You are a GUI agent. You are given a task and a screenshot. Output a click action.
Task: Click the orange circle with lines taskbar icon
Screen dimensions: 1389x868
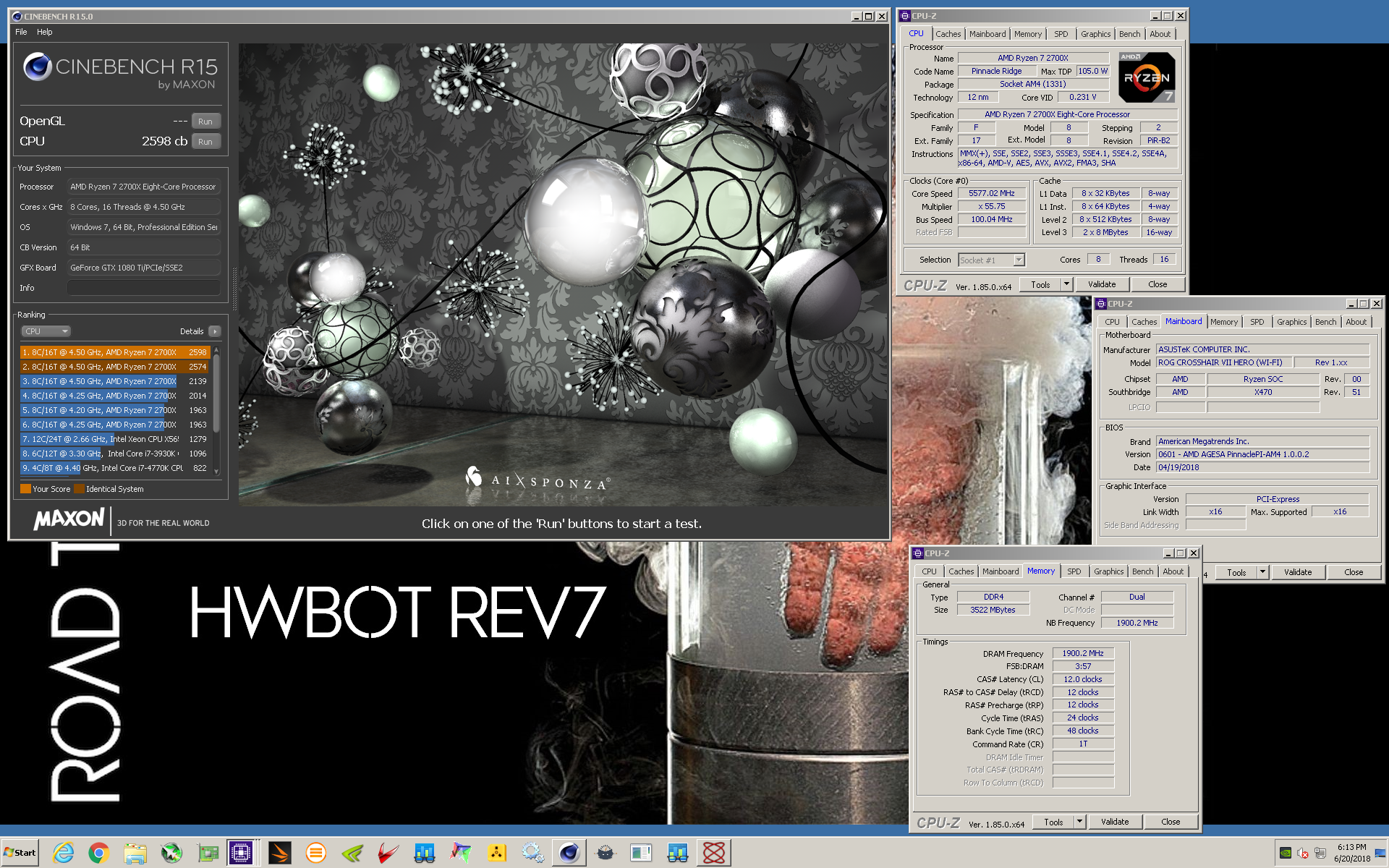tap(316, 854)
